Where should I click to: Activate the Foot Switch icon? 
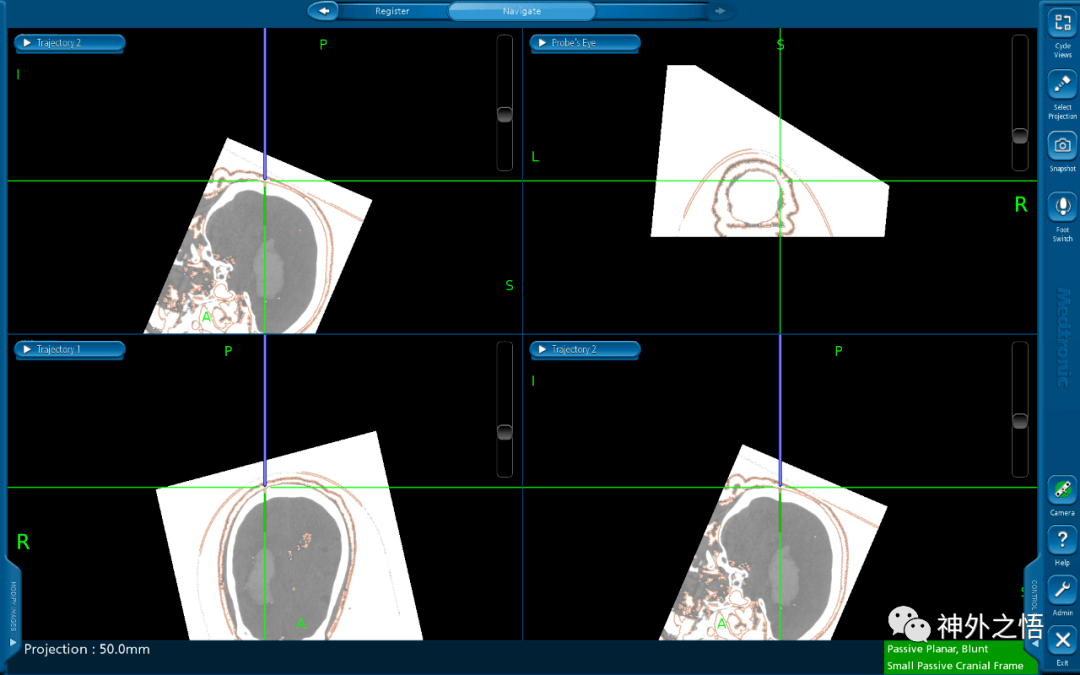1062,208
